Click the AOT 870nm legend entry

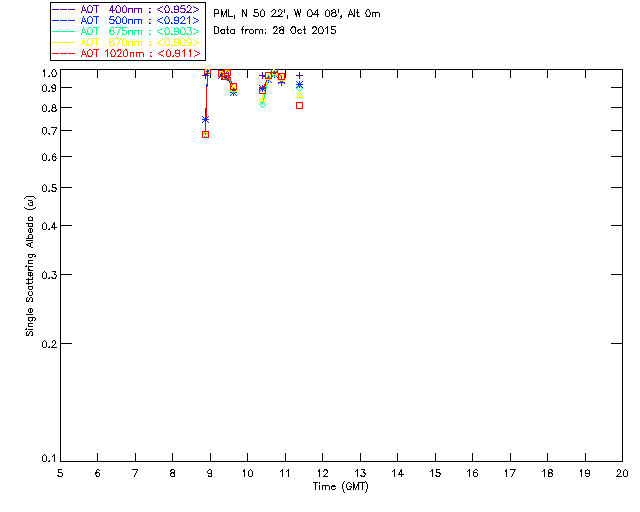(x=126, y=42)
